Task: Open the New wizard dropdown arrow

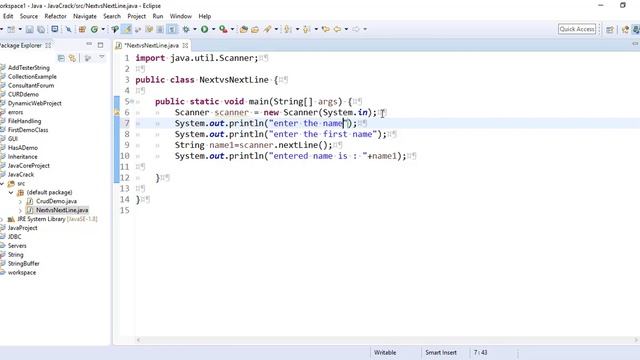Action: (20, 29)
